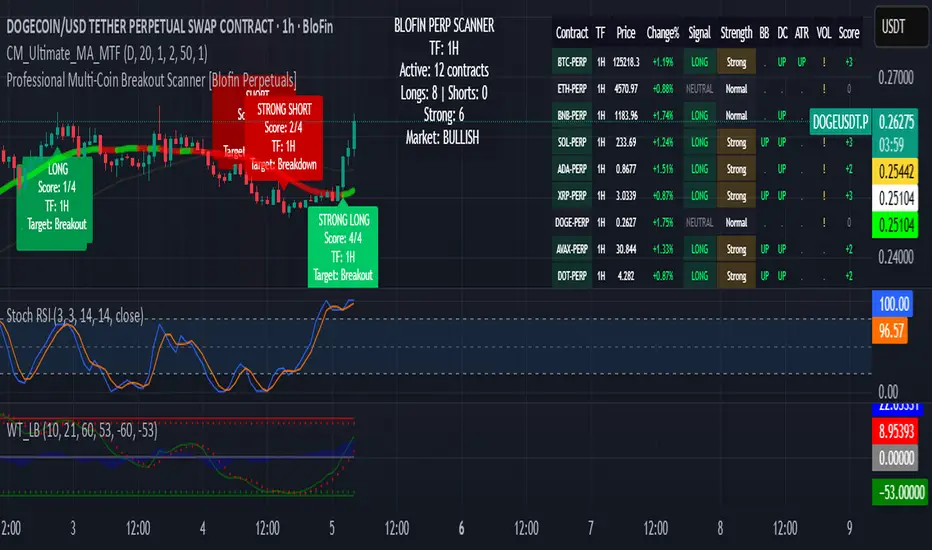Click the 125218.3 BTC price cell
This screenshot has height=550, width=932.
coord(626,62)
